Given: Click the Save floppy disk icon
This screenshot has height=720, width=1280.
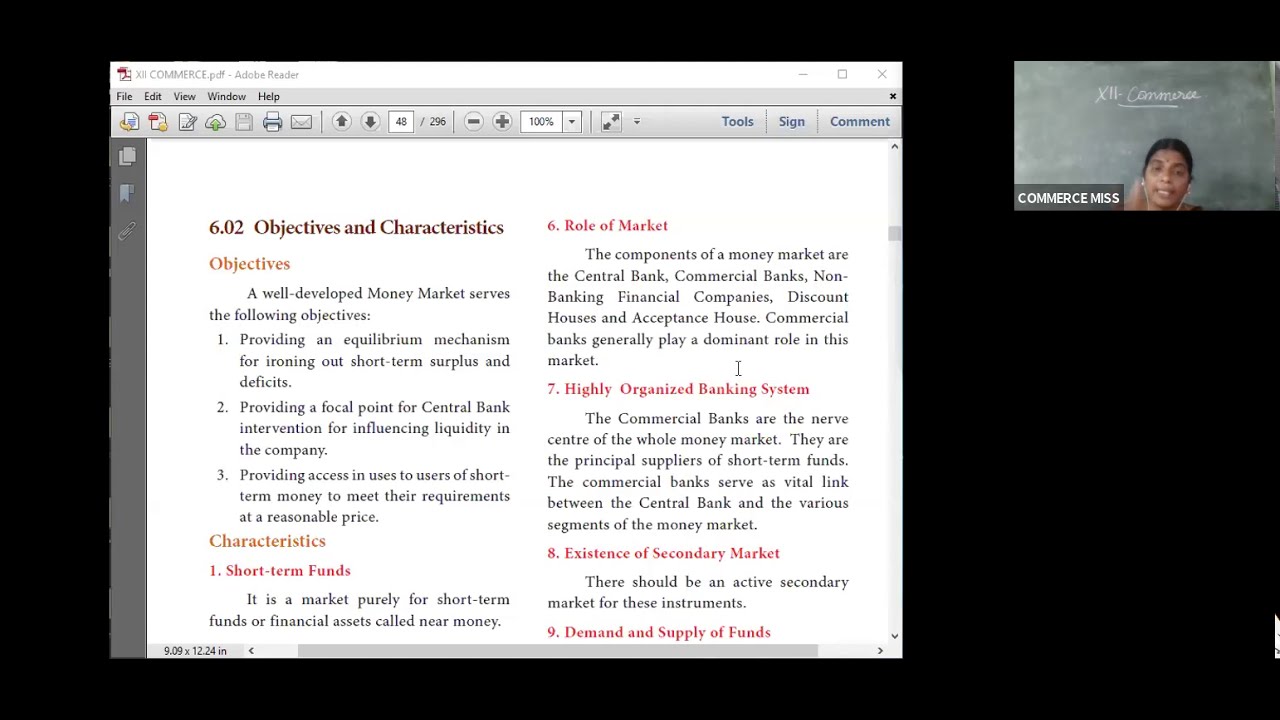Looking at the screenshot, I should click(244, 122).
